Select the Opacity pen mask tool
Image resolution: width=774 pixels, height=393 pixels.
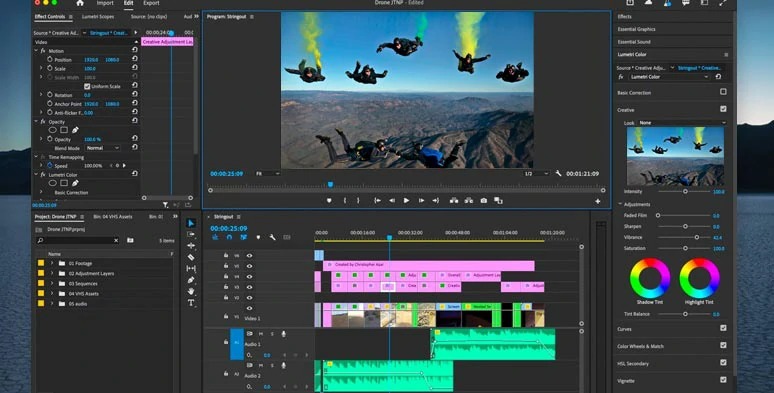75,130
